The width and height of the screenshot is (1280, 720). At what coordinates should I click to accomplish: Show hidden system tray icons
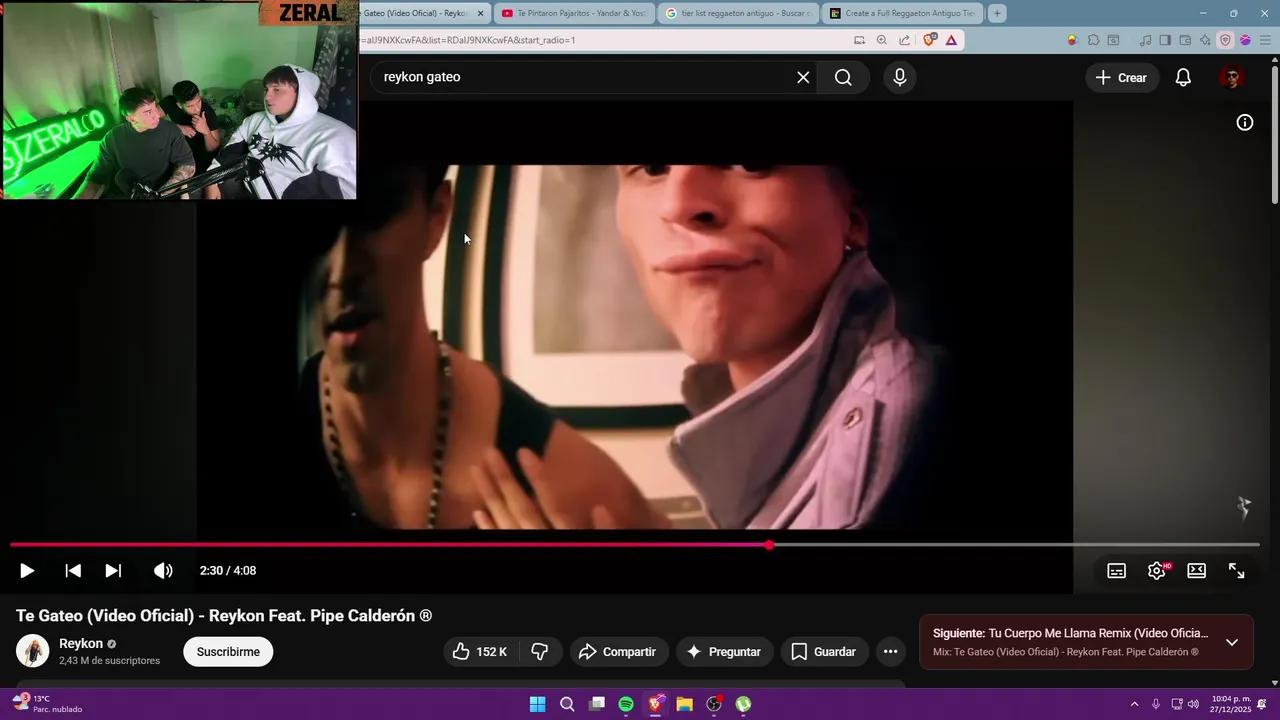click(x=1134, y=704)
